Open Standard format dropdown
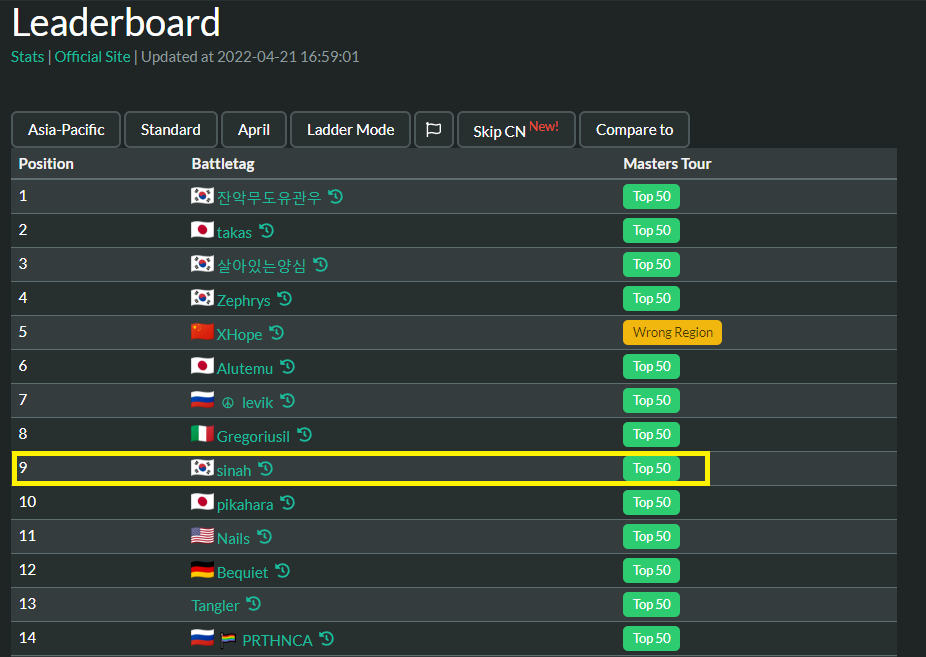The image size is (926, 657). pos(170,130)
